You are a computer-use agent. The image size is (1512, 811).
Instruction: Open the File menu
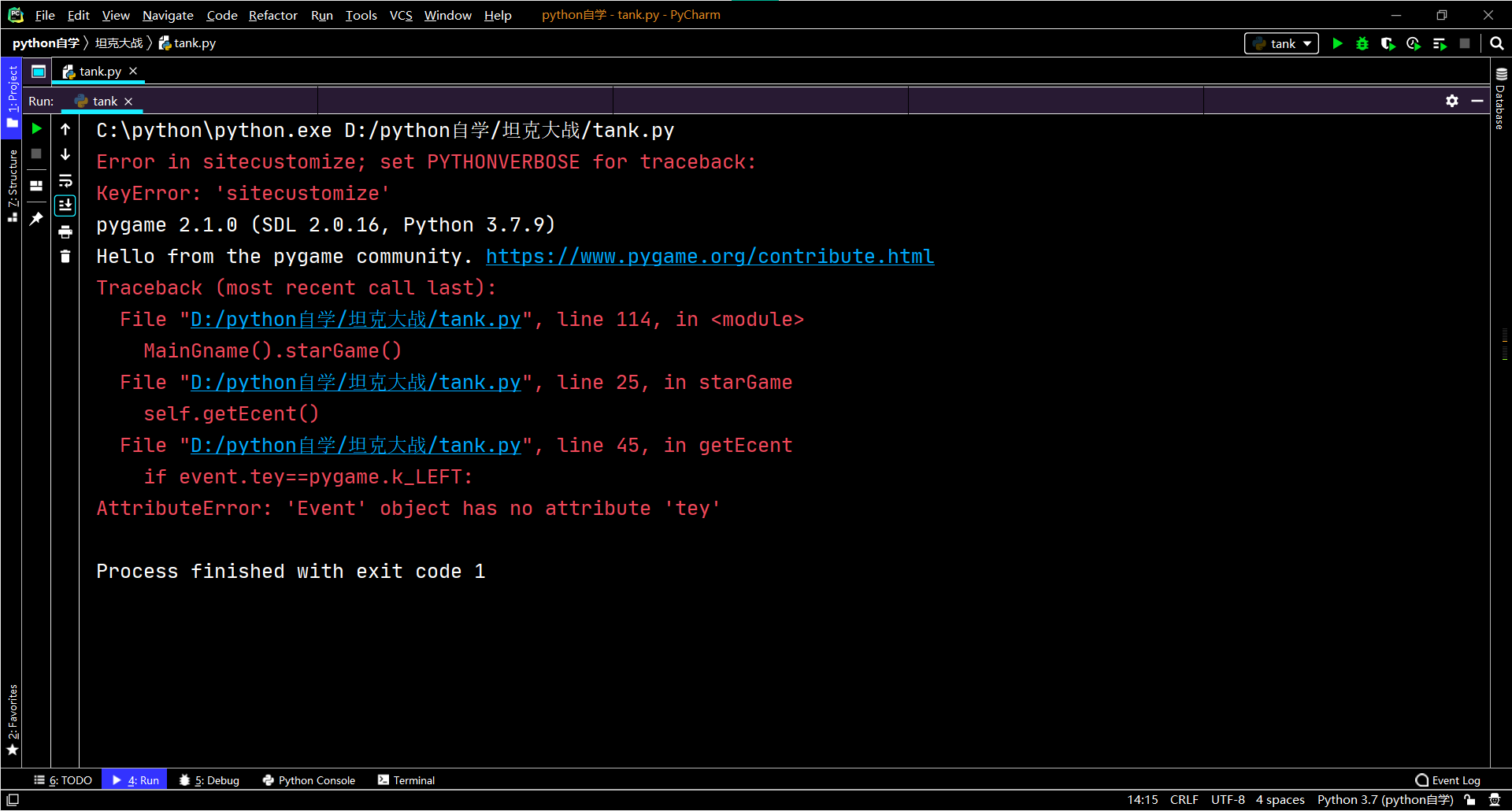pyautogui.click(x=45, y=15)
